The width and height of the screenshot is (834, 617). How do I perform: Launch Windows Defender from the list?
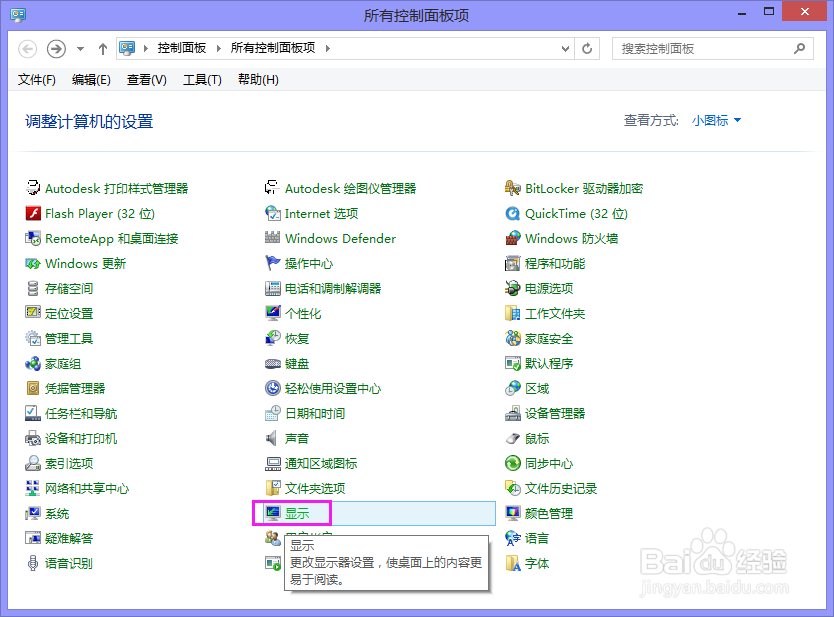(x=339, y=238)
